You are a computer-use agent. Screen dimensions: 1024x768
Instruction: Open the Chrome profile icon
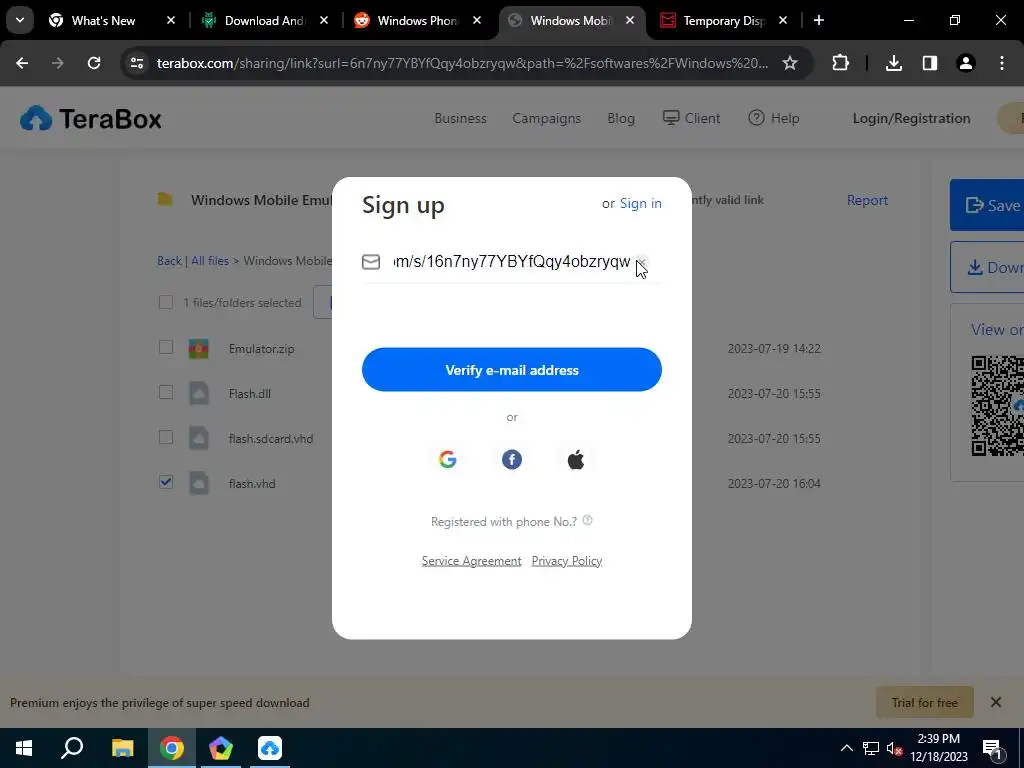965,63
